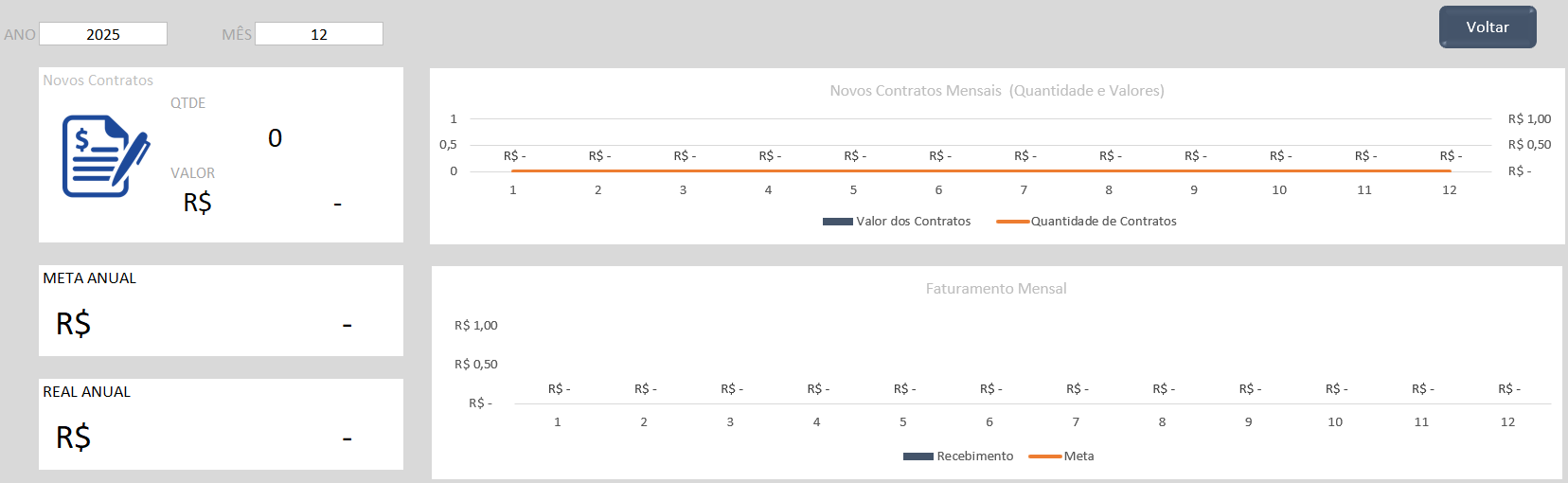This screenshot has width=1568, height=483.
Task: Click month 1 on the Faturamento Mensal axis
Action: coord(558,422)
